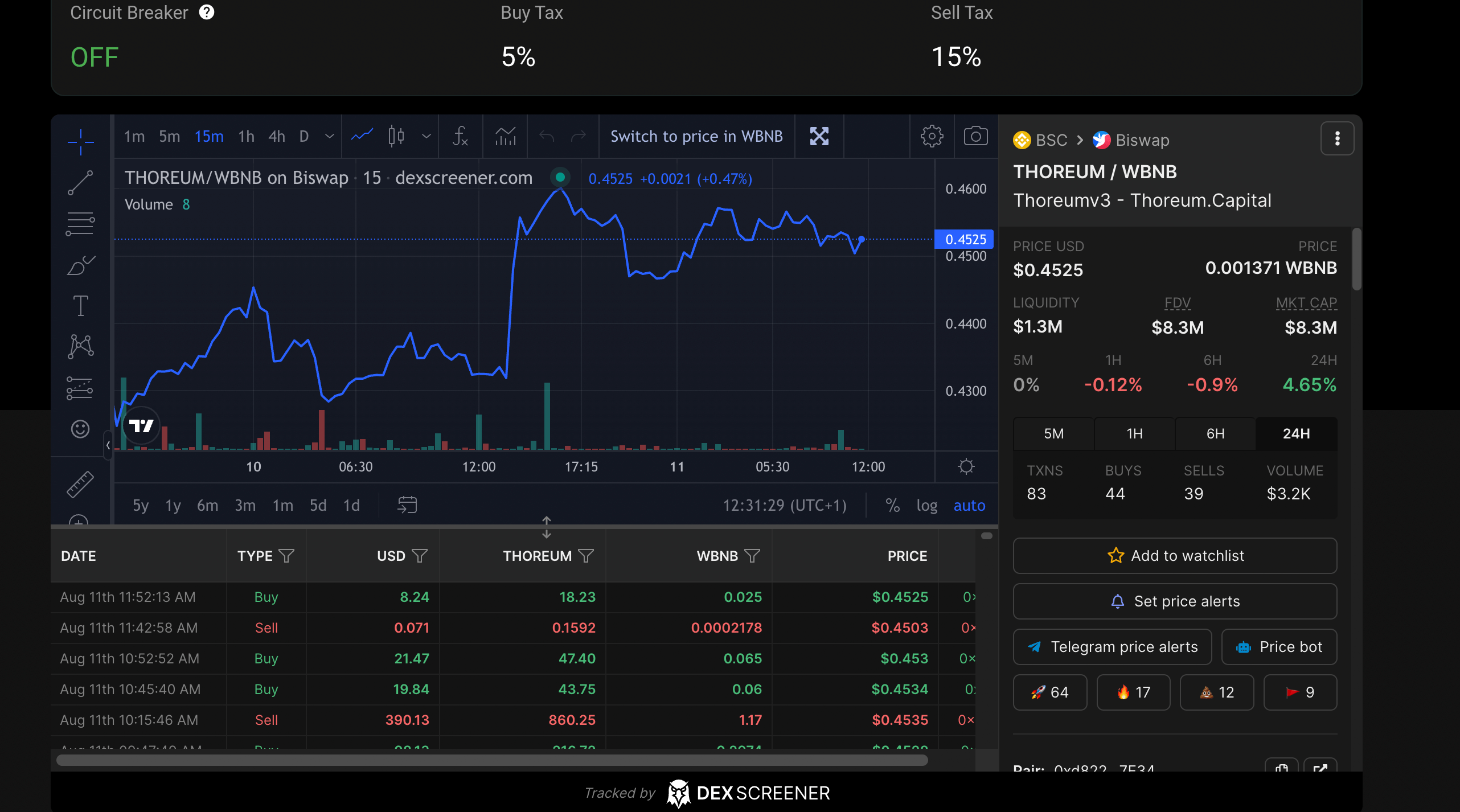Select the crosshair cursor tool
Viewport: 1460px width, 812px height.
[x=80, y=141]
